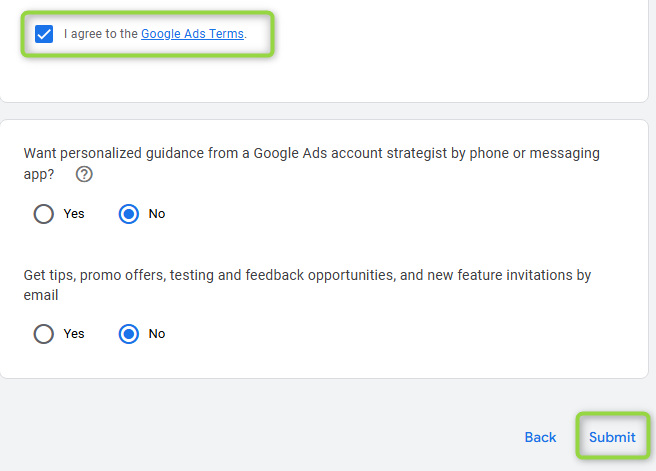Select Yes for tips and promo offers by email
The width and height of the screenshot is (656, 471).
pyautogui.click(x=44, y=334)
